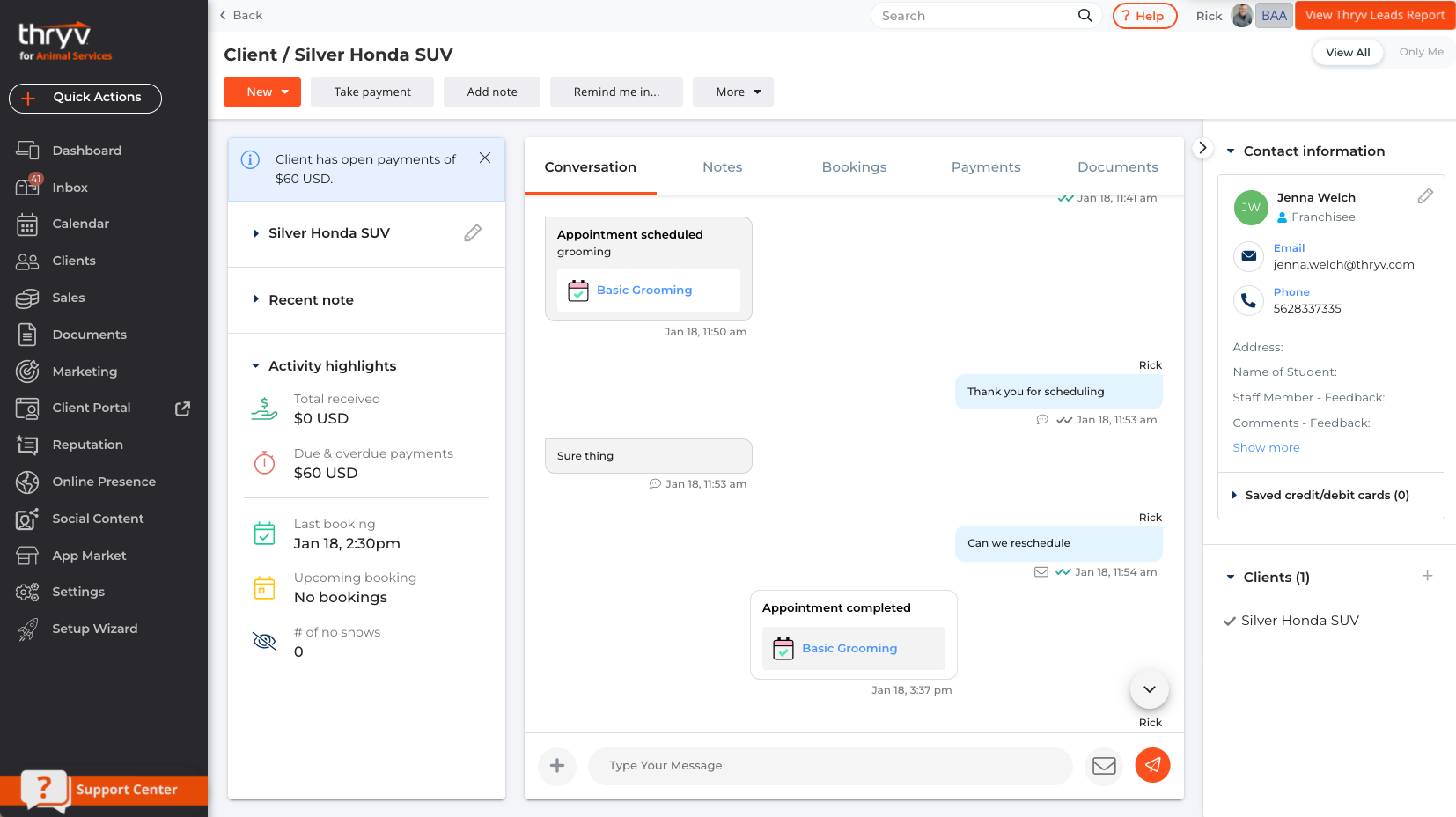Click Rick's profile avatar
This screenshot has width=1456, height=817.
pyautogui.click(x=1241, y=15)
